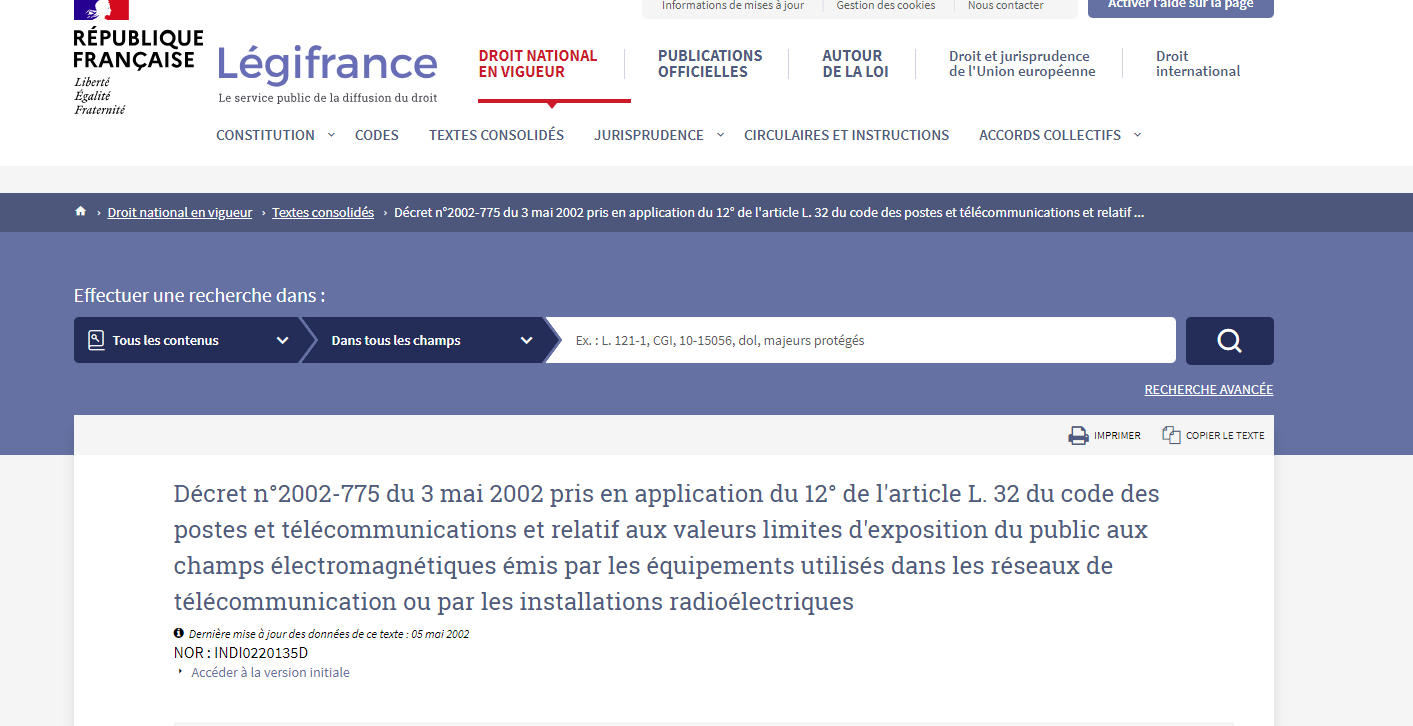Viewport: 1413px width, 726px height.
Task: Open the Codes menu item
Action: [x=376, y=135]
